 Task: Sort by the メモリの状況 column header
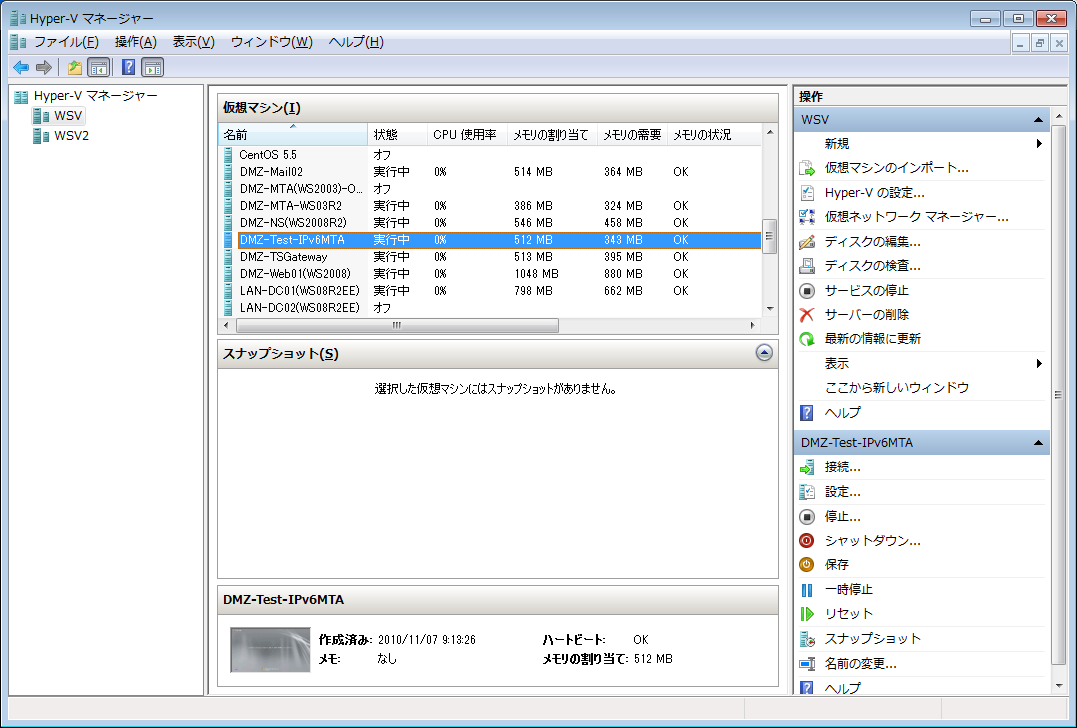(x=714, y=135)
